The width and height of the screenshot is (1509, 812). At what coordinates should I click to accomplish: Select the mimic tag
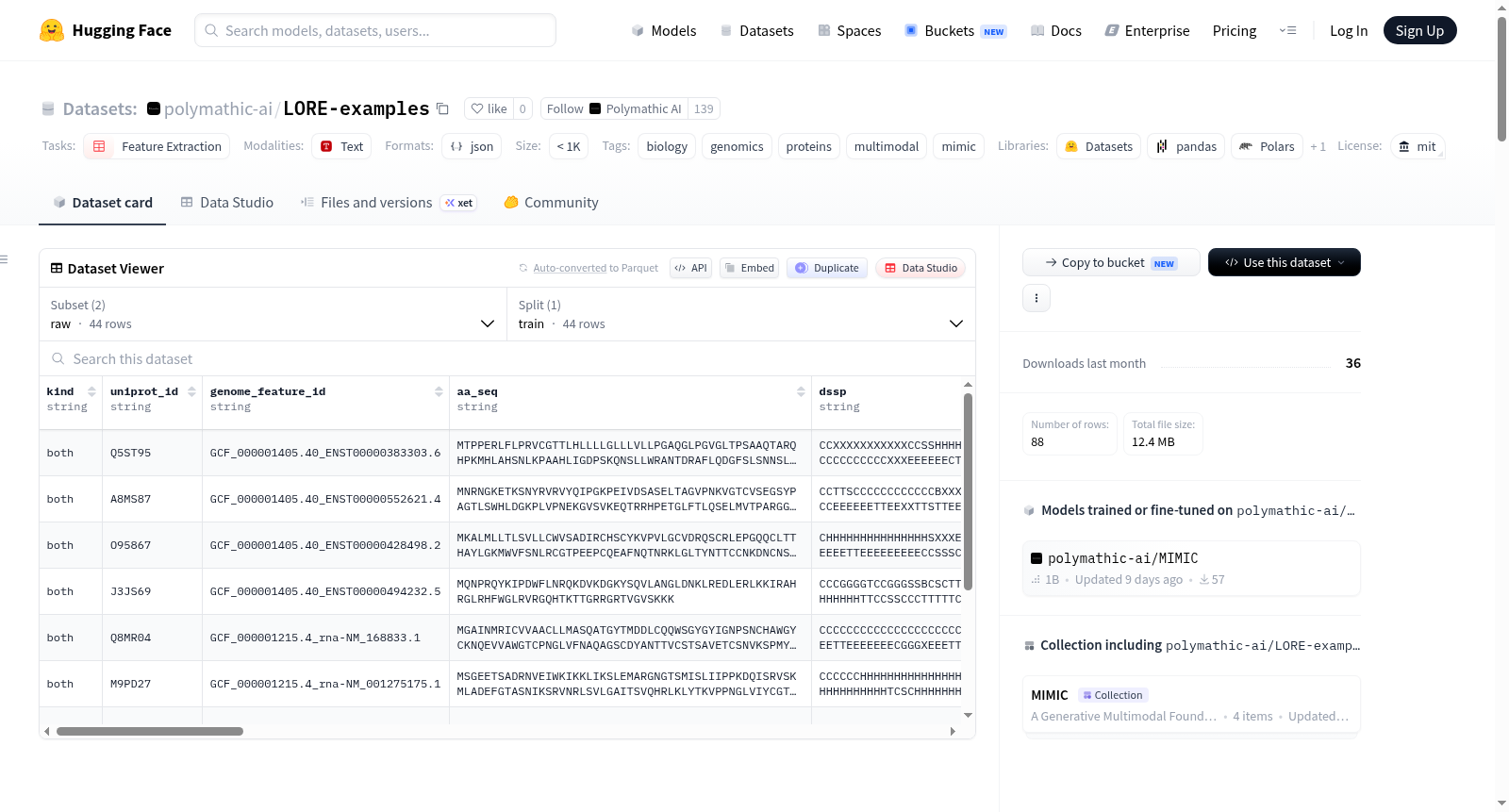(958, 146)
